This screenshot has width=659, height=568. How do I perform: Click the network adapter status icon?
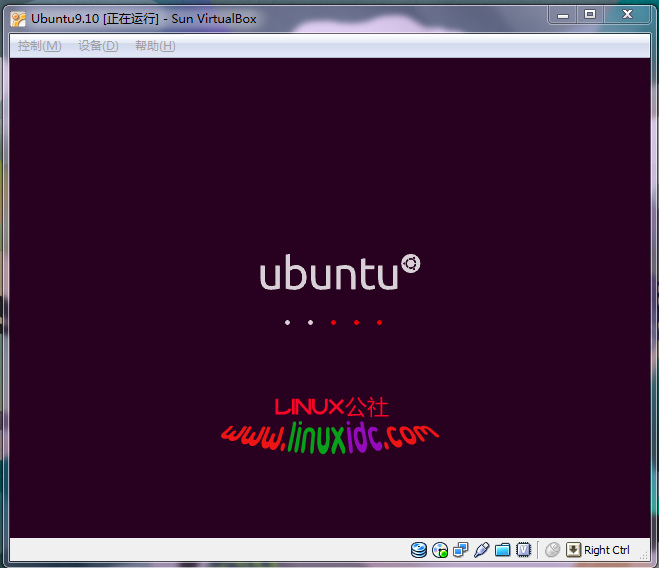point(461,550)
